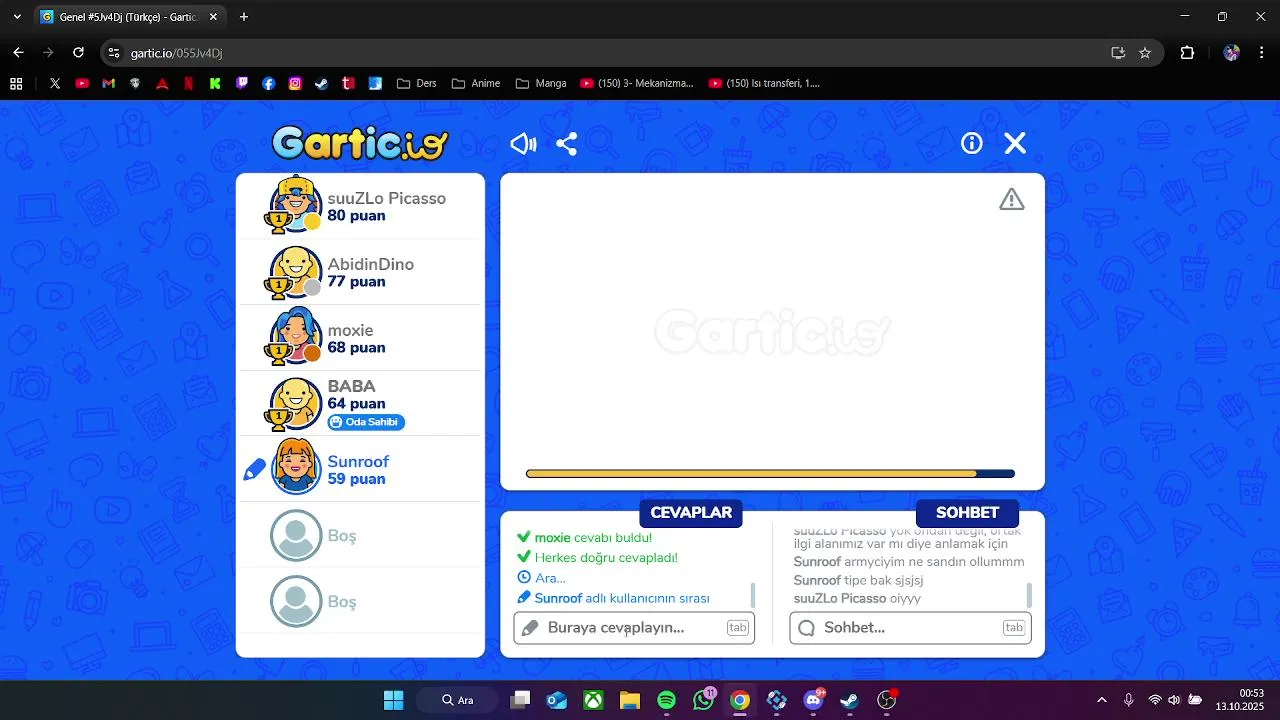This screenshot has height=720, width=1280.
Task: Open the Anime bookmark folder
Action: tap(476, 84)
